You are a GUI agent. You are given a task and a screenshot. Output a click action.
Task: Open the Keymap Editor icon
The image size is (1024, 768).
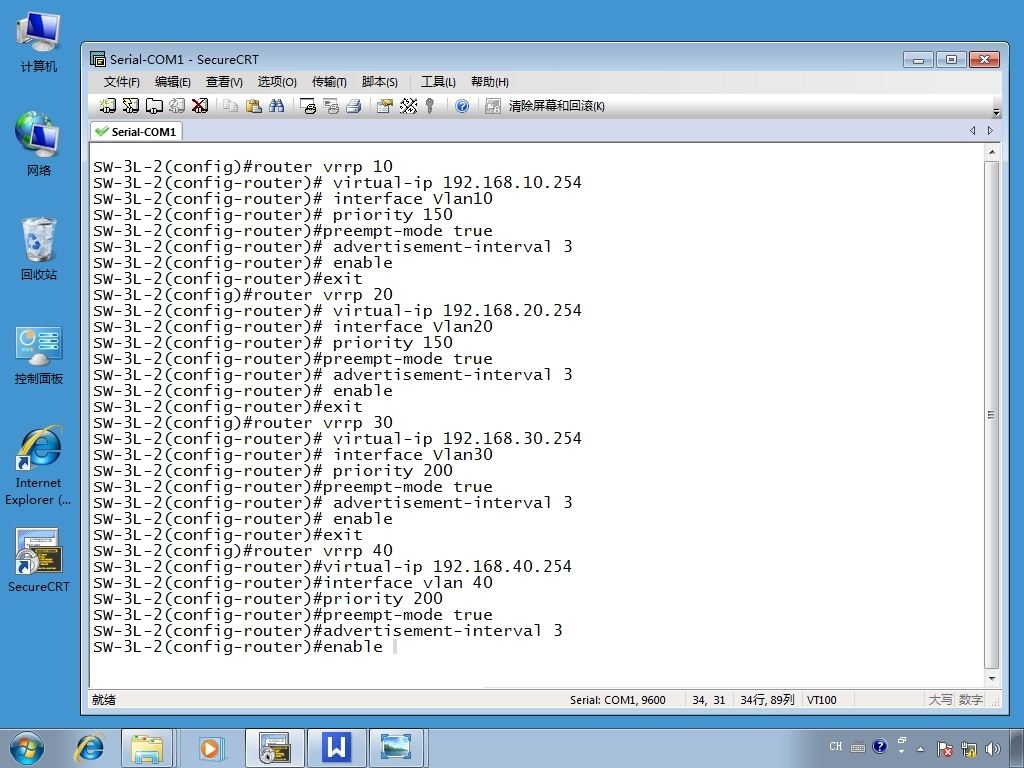pos(408,106)
